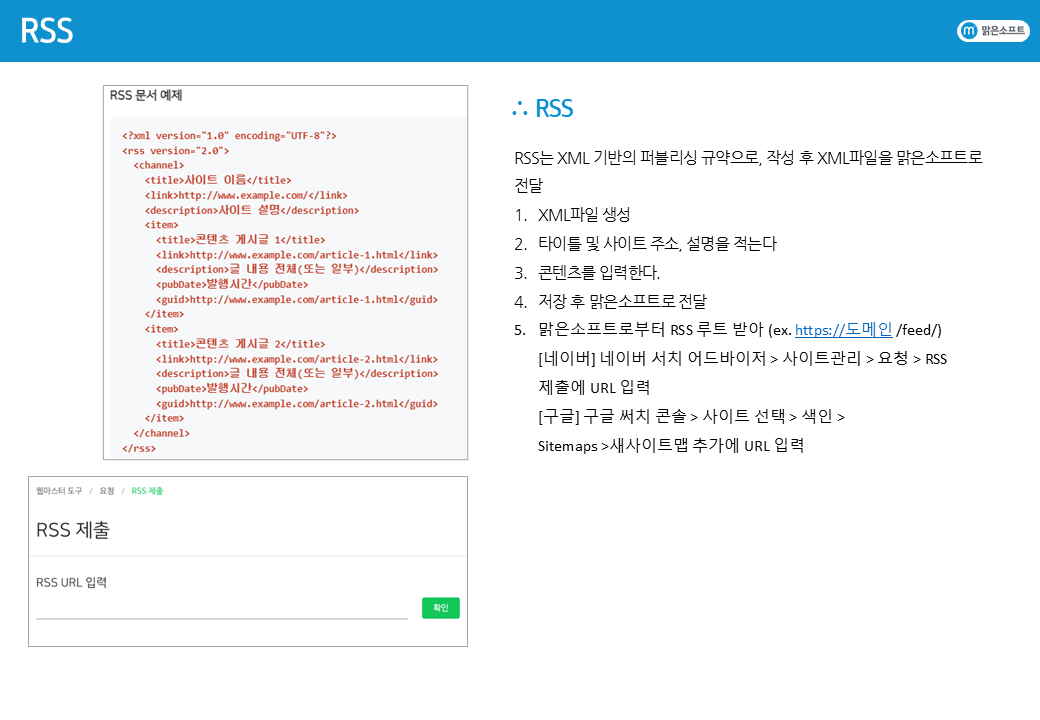This screenshot has height=720, width=1040.
Task: Select the green RSS 제출 breadcrumb
Action: 147,491
